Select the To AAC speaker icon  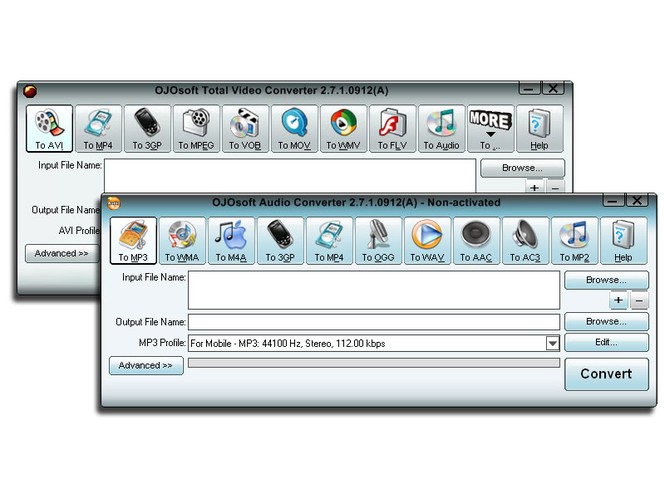pos(476,241)
